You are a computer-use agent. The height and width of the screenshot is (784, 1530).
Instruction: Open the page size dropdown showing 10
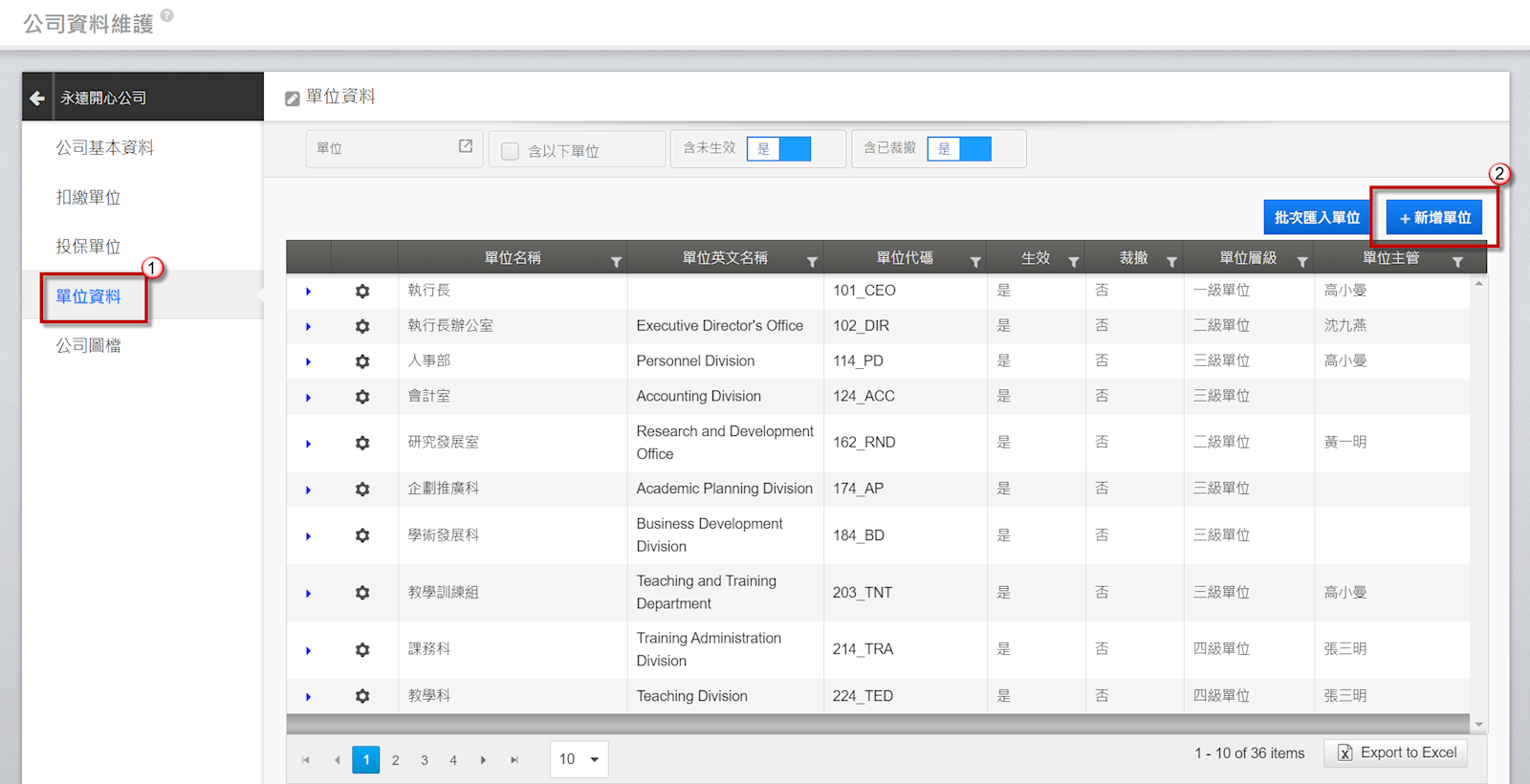pyautogui.click(x=579, y=760)
